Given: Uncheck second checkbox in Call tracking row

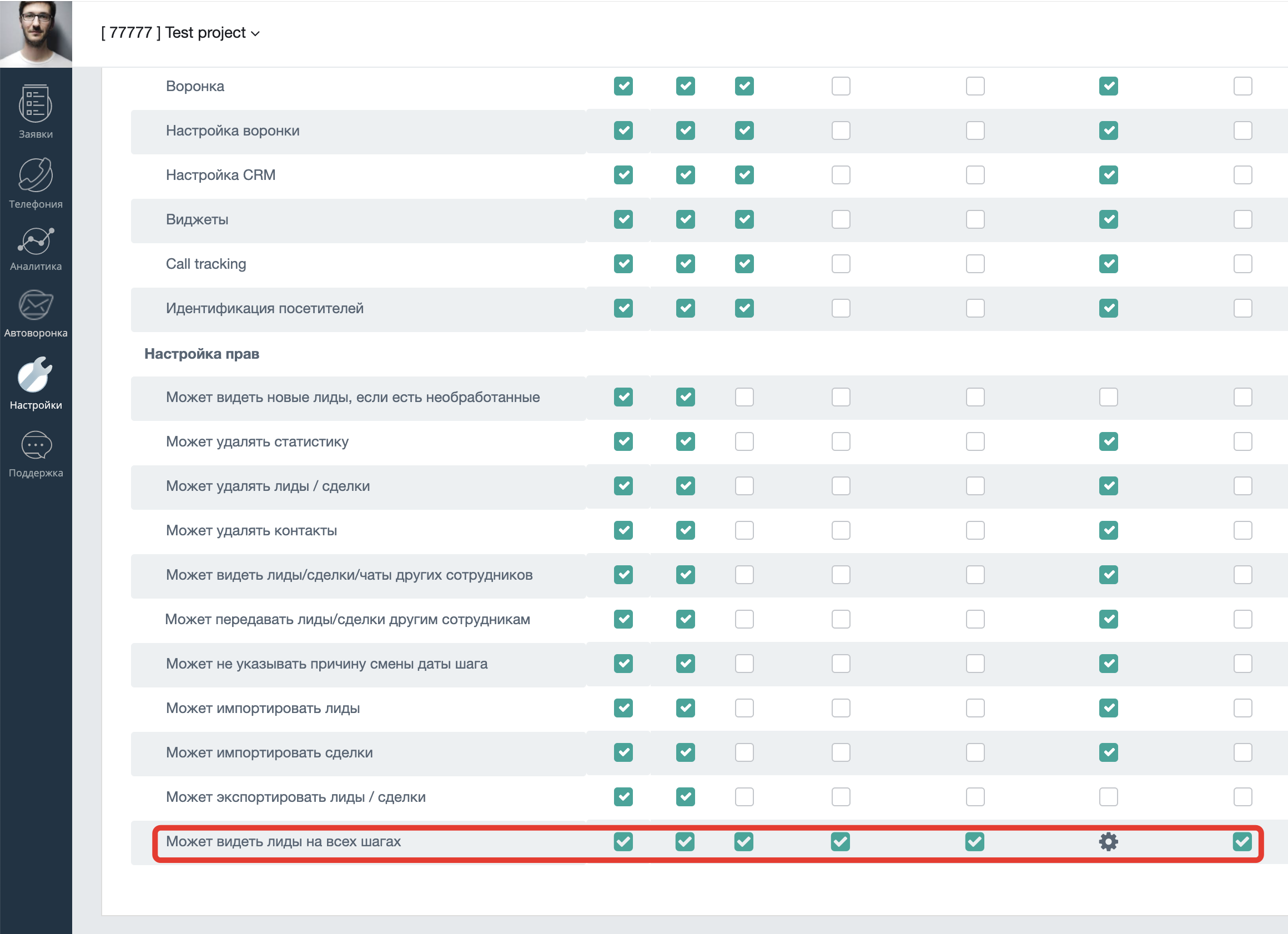Looking at the screenshot, I should click(x=685, y=264).
